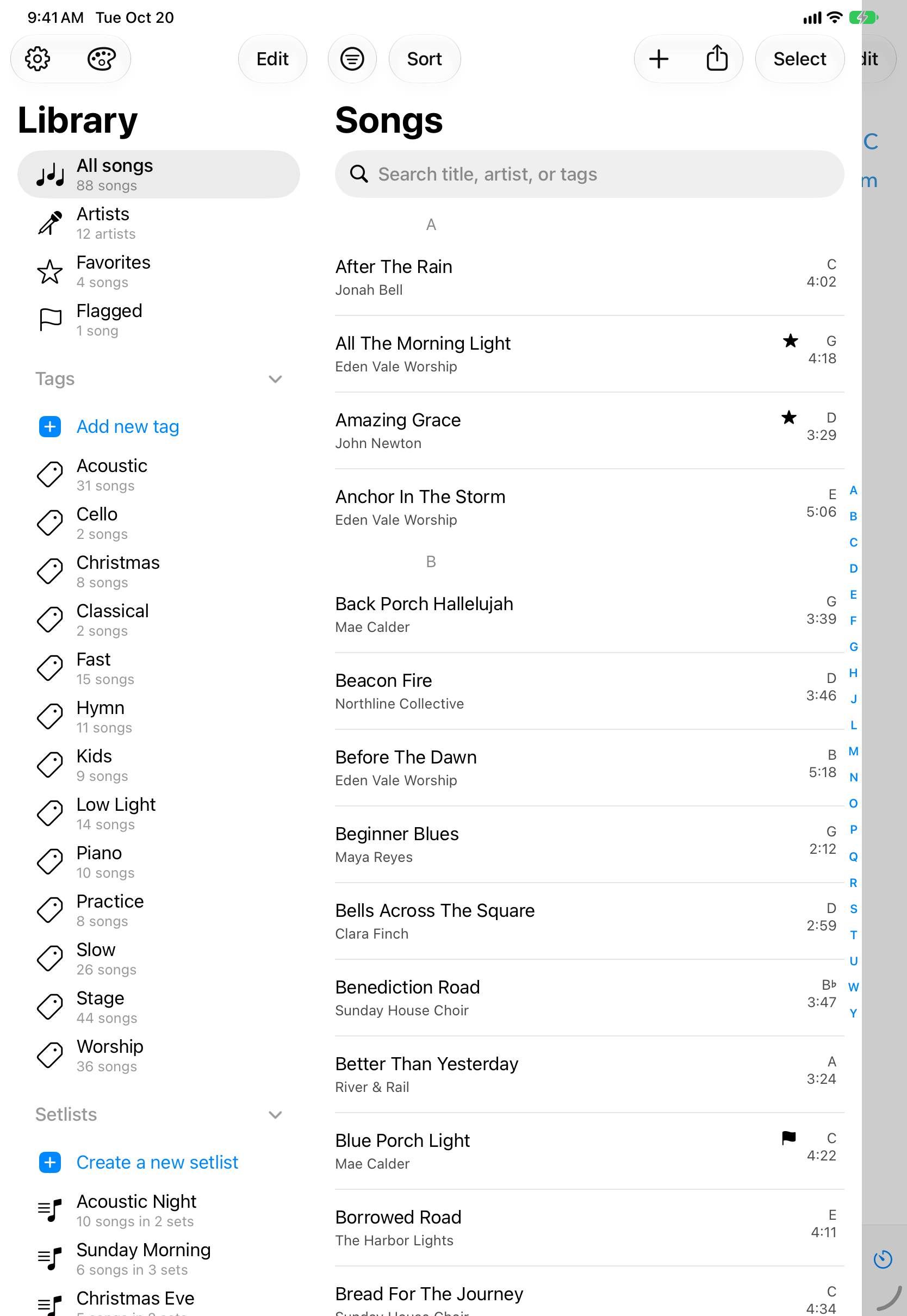Open the settings gear icon
Screen dimensions: 907x1316
coord(38,59)
